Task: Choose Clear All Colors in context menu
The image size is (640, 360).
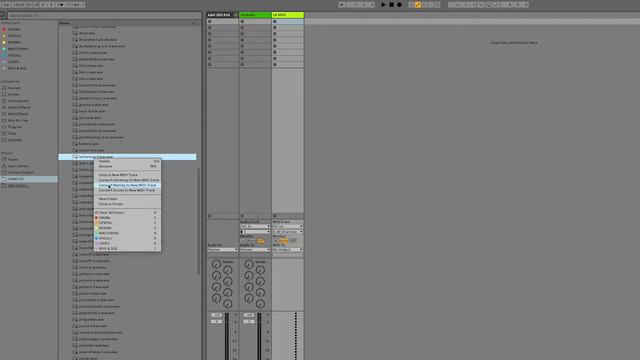Action: click(127, 213)
